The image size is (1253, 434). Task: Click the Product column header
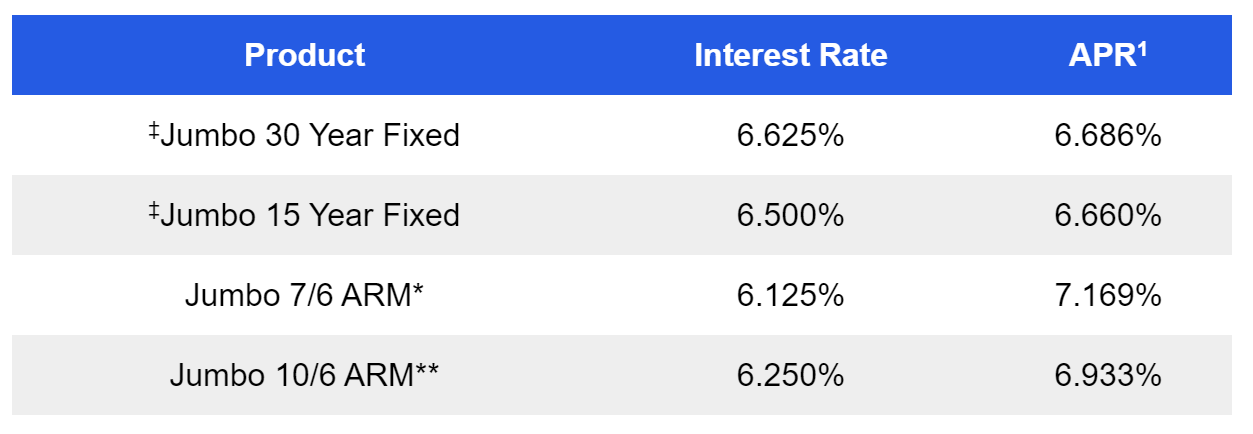tap(305, 55)
